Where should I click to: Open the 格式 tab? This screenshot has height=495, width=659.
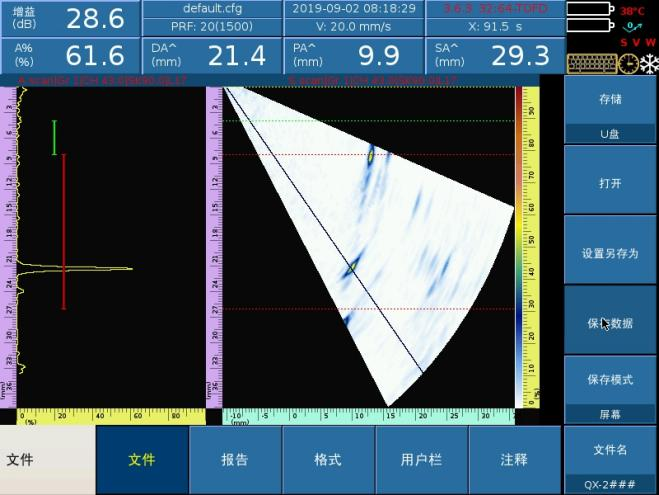pyautogui.click(x=328, y=460)
